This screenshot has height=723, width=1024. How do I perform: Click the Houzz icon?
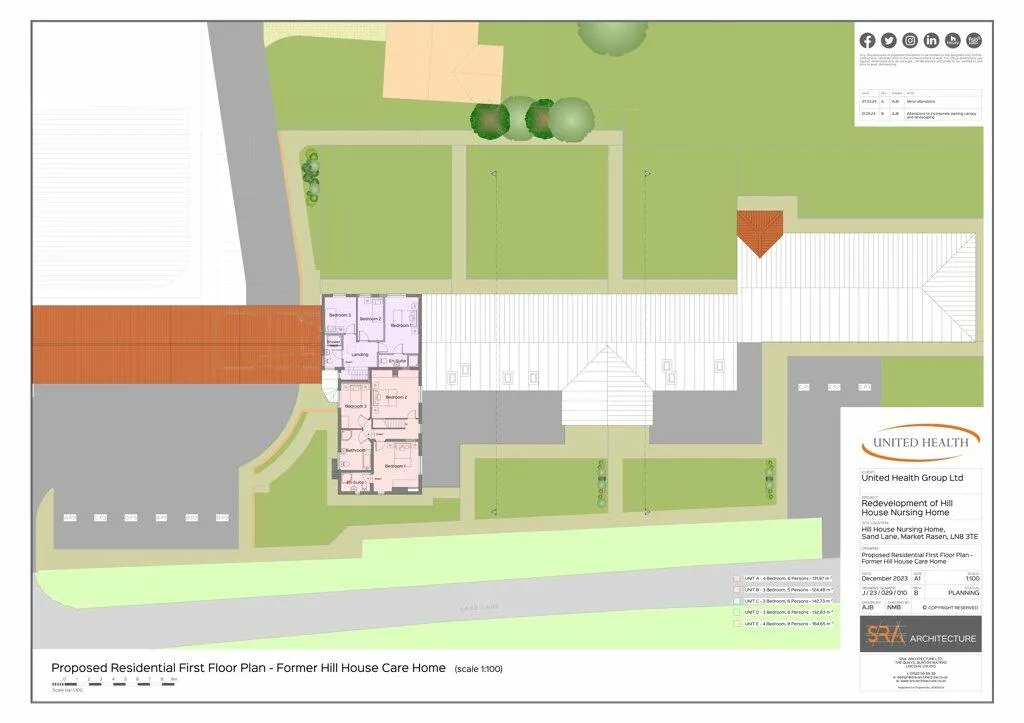[x=952, y=40]
